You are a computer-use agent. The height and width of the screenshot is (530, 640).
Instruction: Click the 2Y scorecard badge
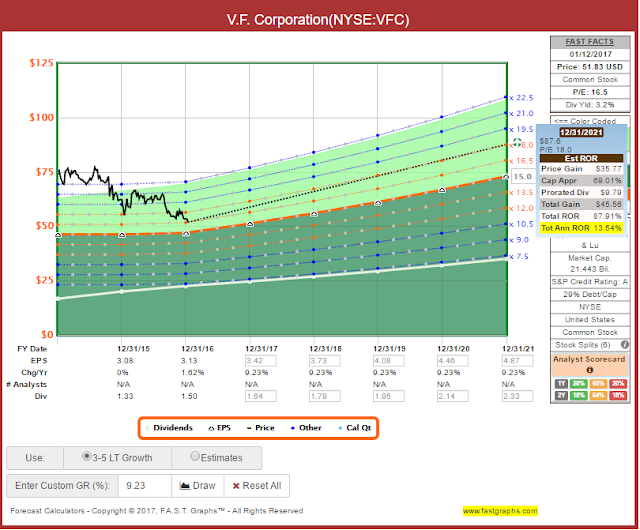tap(561, 395)
